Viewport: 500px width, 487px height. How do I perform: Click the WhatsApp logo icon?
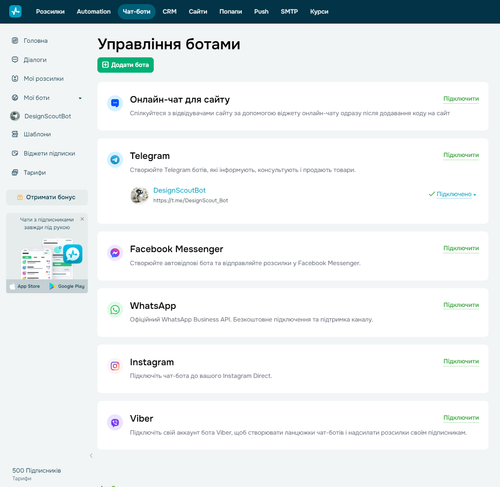pyautogui.click(x=115, y=310)
